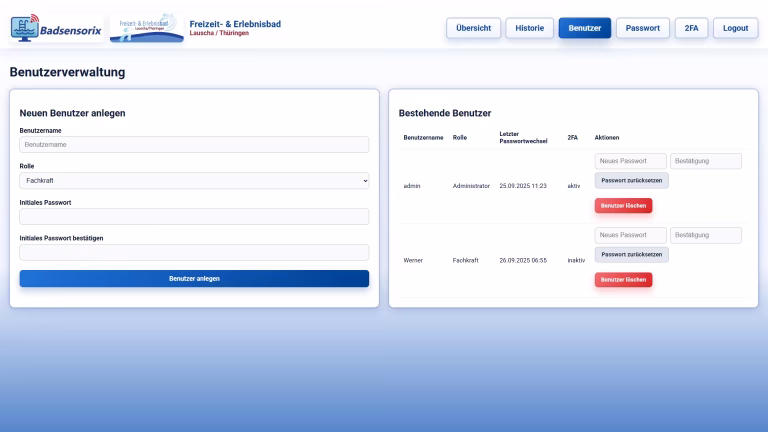Select the Benutzer navigation tab
This screenshot has width=768, height=432.
coord(584,28)
